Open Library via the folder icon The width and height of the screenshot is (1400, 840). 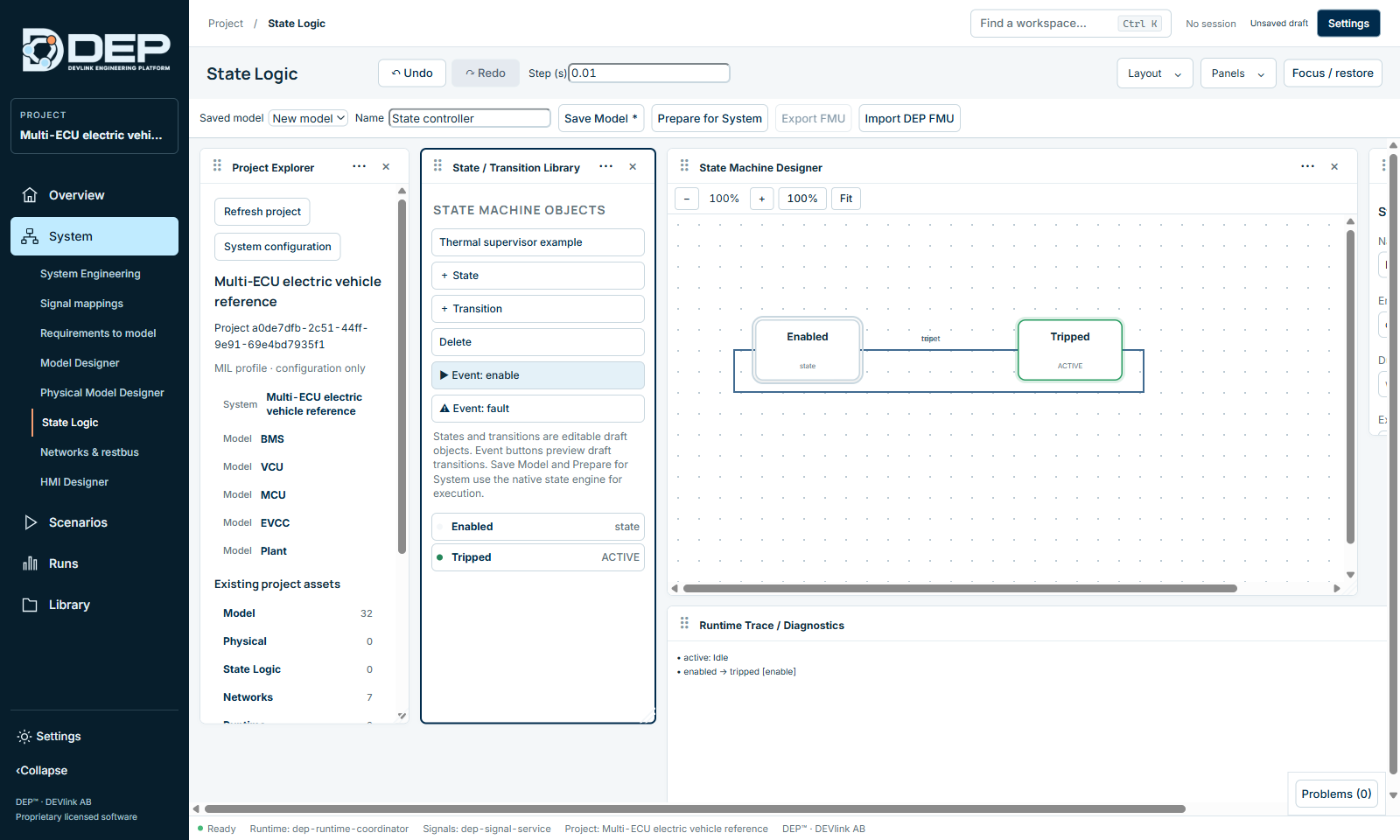(x=30, y=605)
